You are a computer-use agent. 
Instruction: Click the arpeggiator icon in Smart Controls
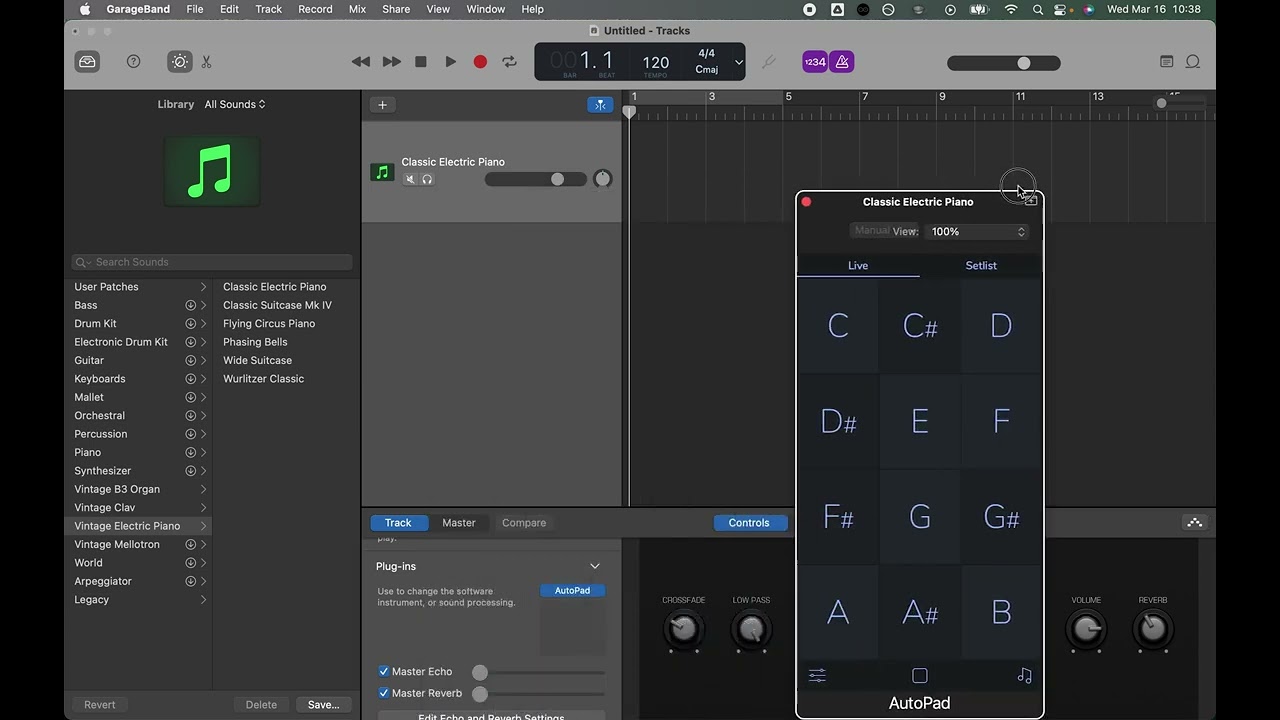pyautogui.click(x=1194, y=523)
